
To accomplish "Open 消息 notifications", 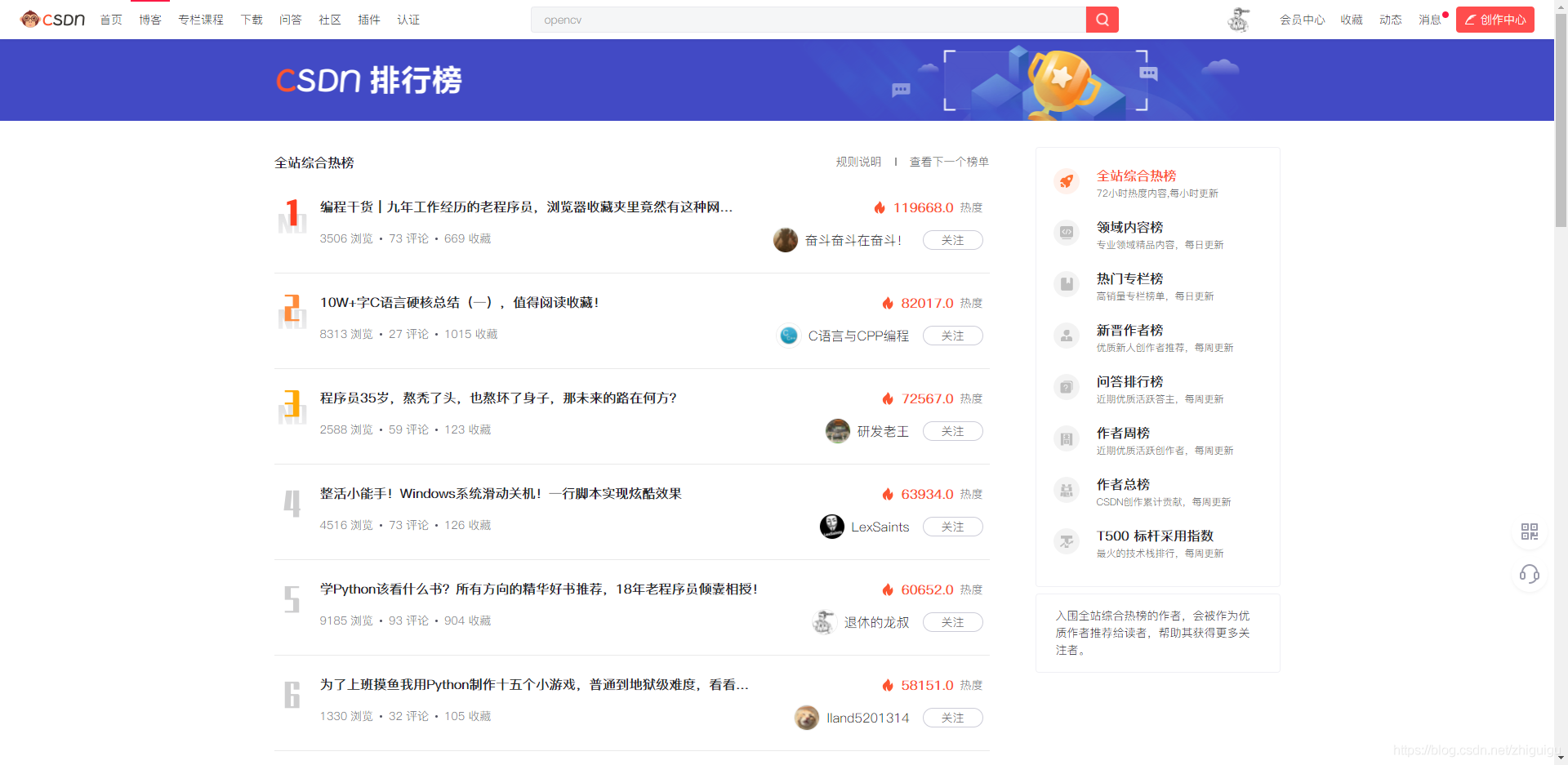I will tap(1430, 20).
